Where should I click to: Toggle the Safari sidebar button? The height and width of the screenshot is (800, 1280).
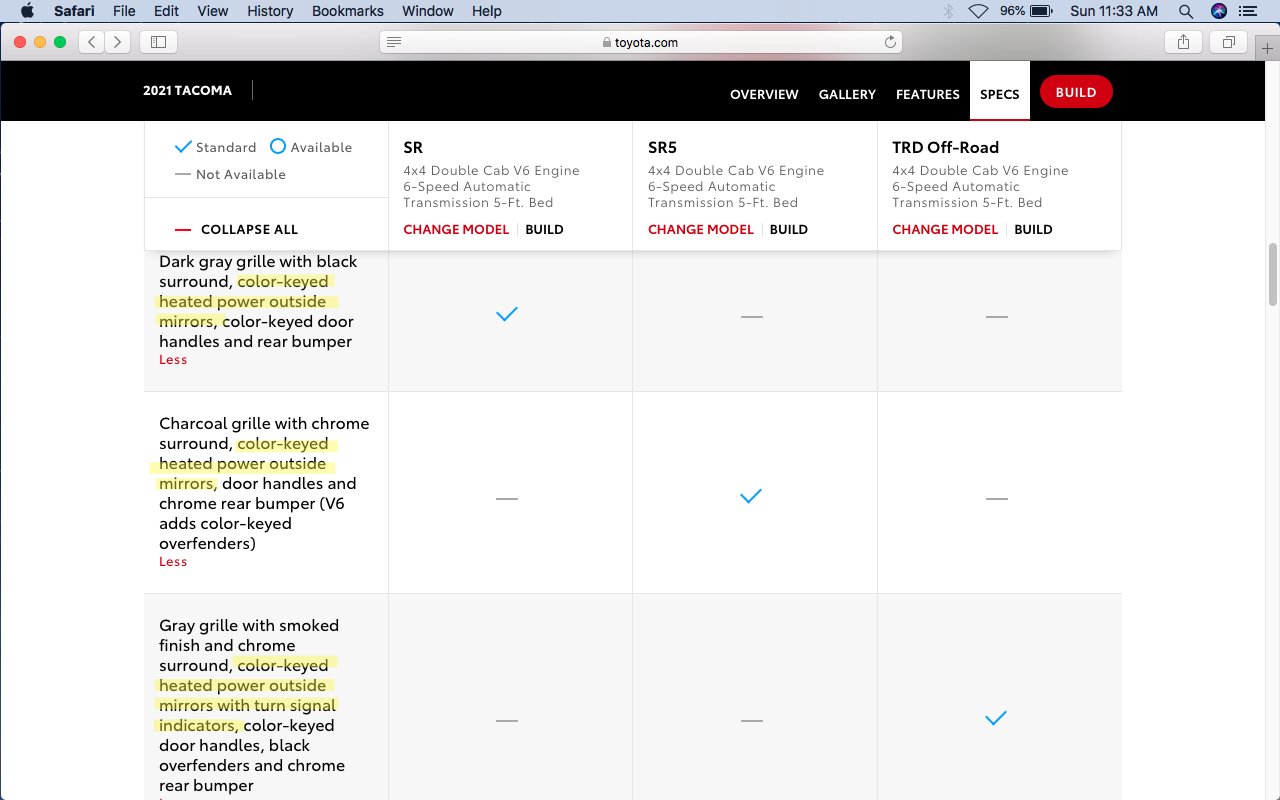click(158, 42)
